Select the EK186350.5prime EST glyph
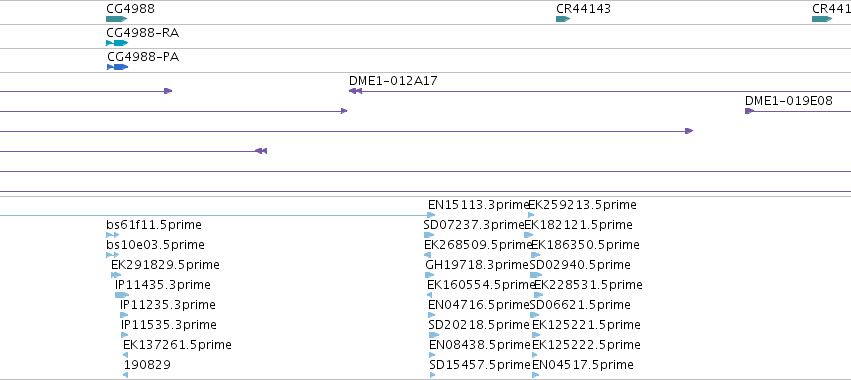The width and height of the screenshot is (851, 380). pos(536,255)
